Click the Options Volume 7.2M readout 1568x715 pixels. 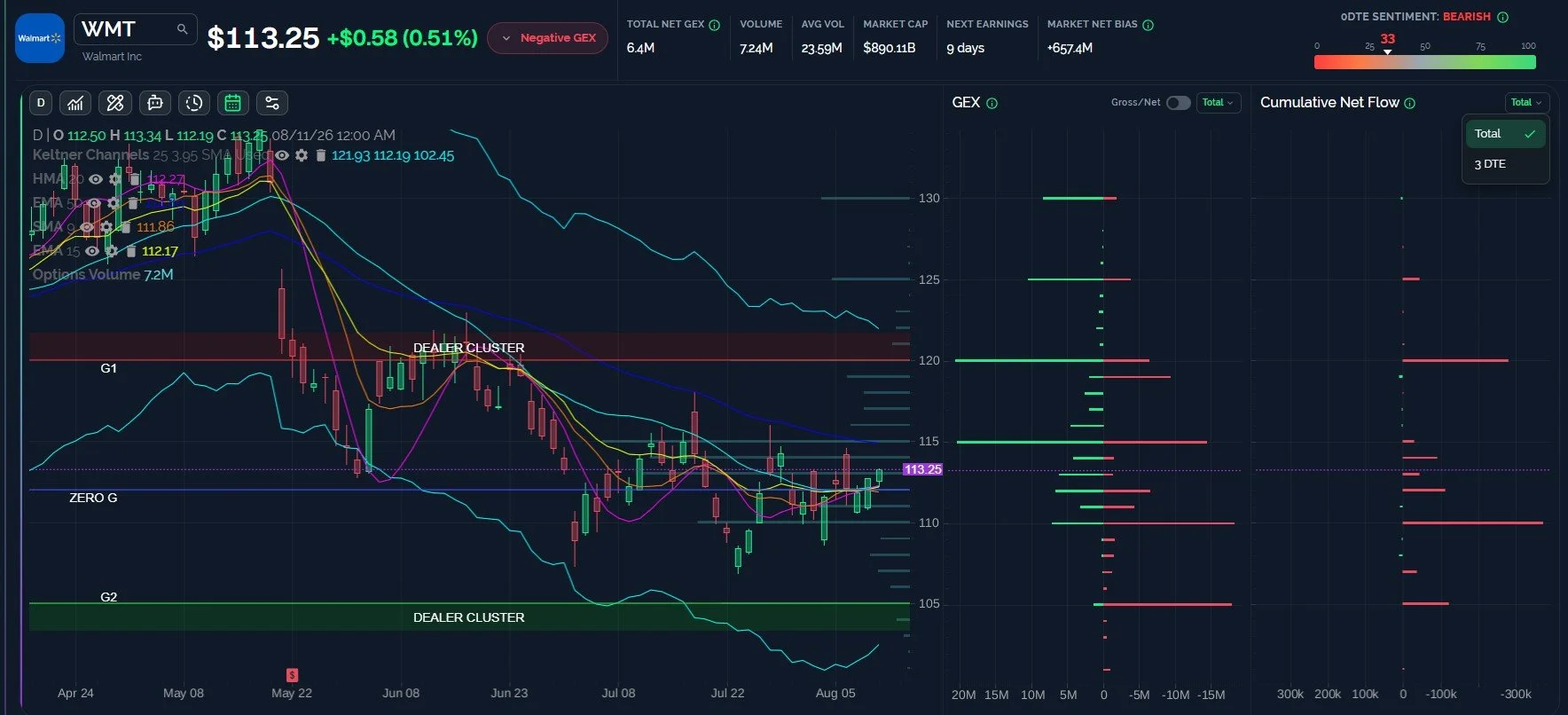pyautogui.click(x=103, y=275)
